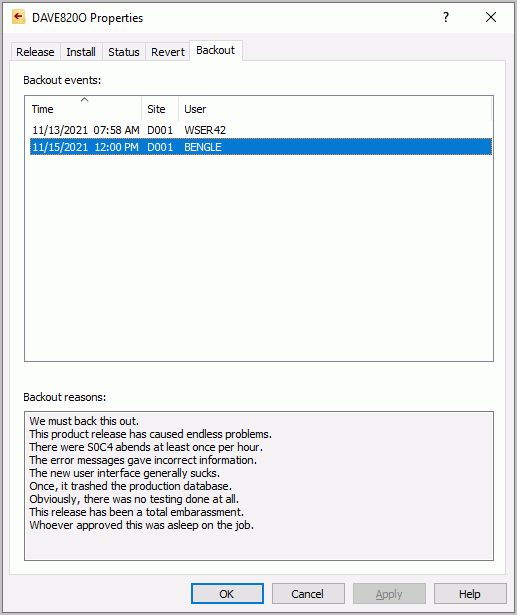This screenshot has width=517, height=615.
Task: Click the Help button
Action: tap(470, 594)
